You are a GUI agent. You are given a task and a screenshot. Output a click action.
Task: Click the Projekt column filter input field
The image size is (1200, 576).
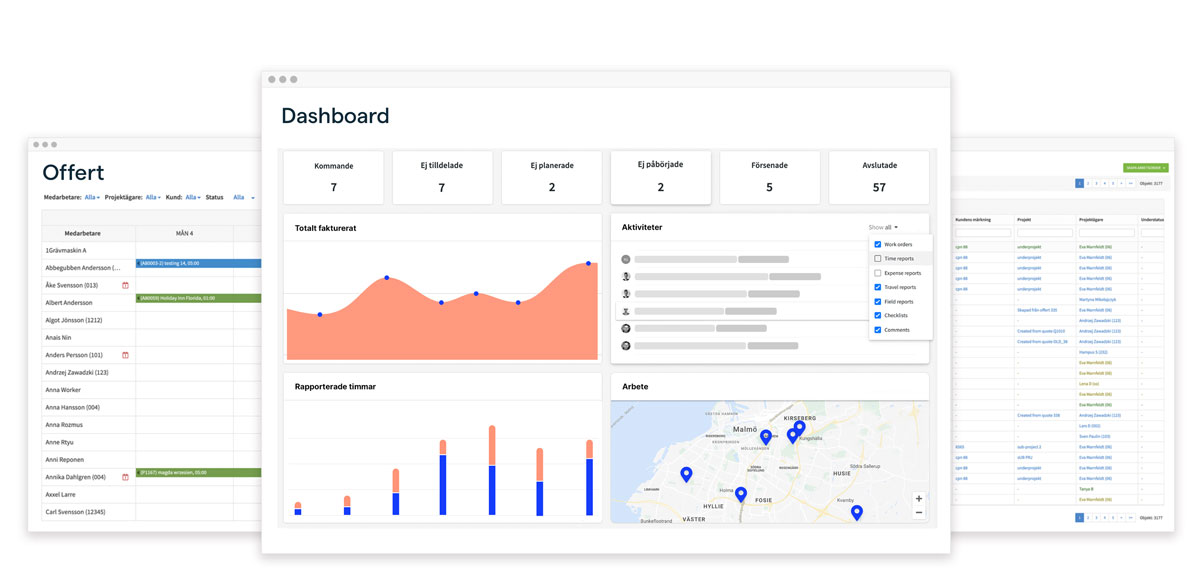coord(1044,232)
